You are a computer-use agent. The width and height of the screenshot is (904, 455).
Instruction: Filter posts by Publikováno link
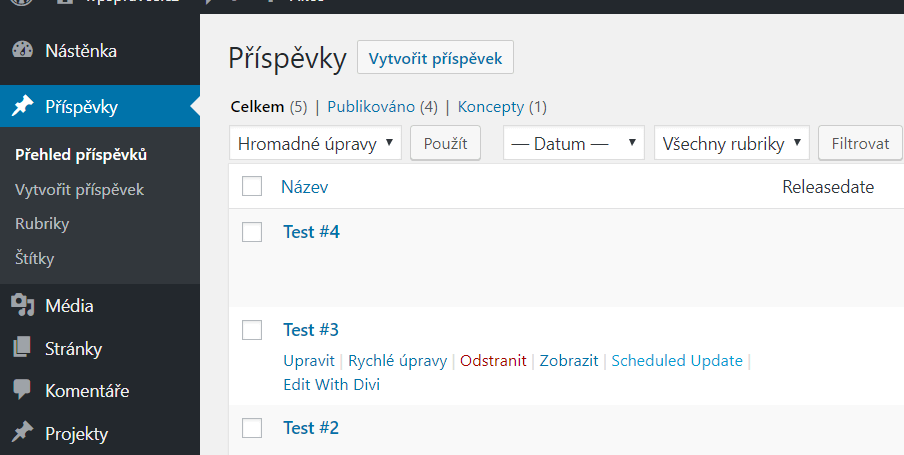pyautogui.click(x=371, y=107)
